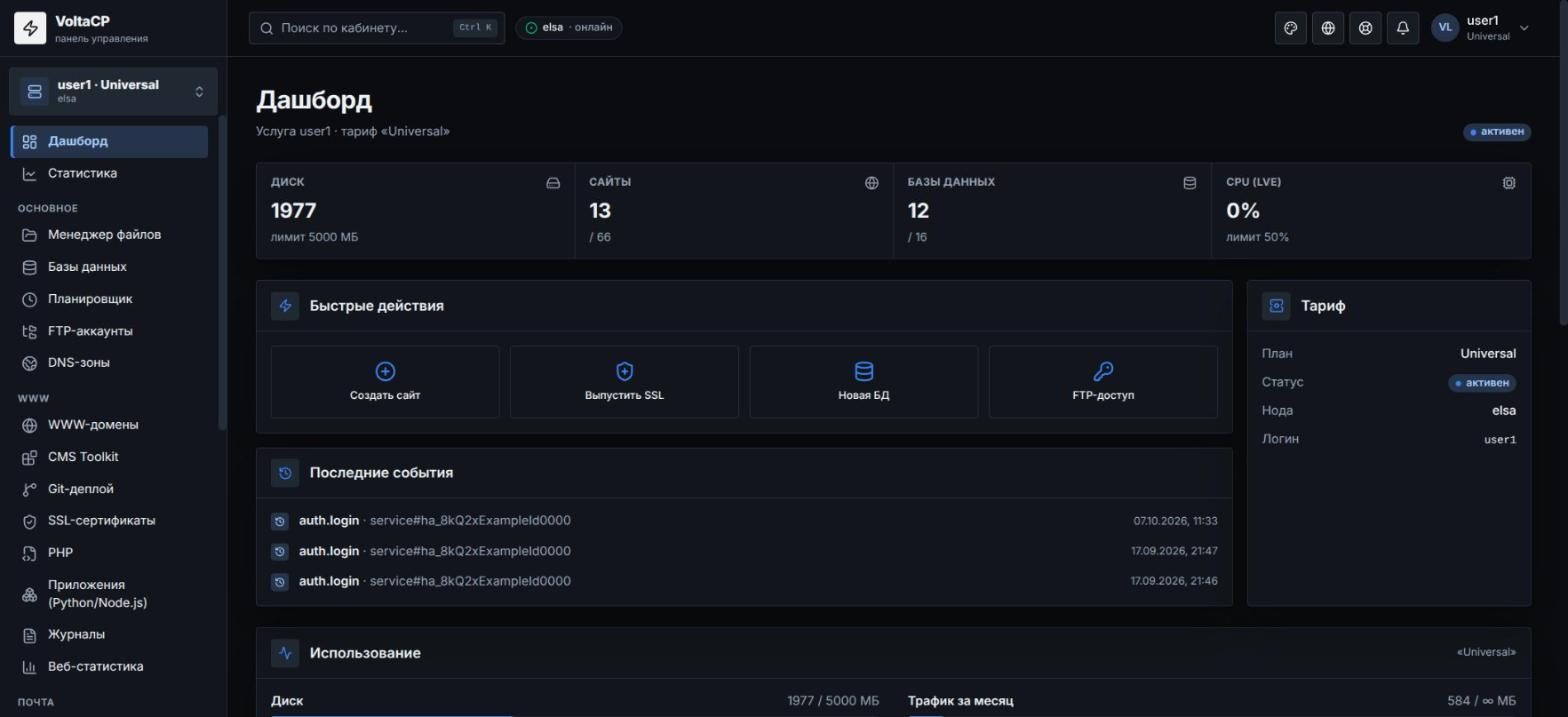Click the lightning icon beside Быстрые действия

point(285,306)
